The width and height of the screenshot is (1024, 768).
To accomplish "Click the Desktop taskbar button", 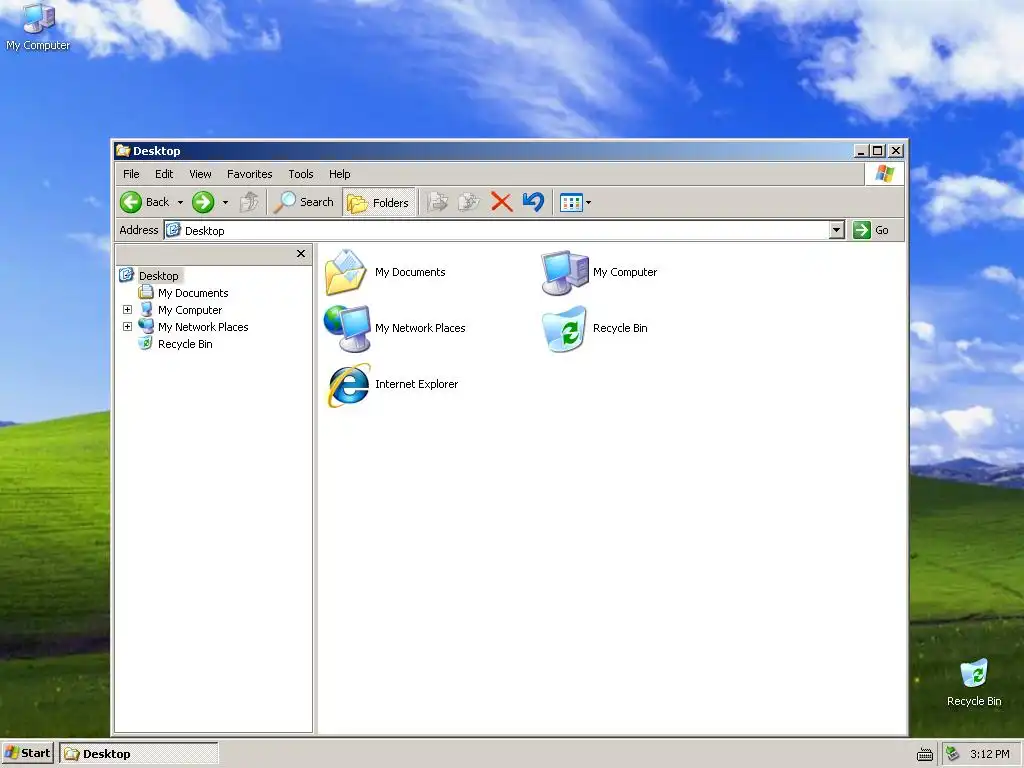I will tap(138, 754).
